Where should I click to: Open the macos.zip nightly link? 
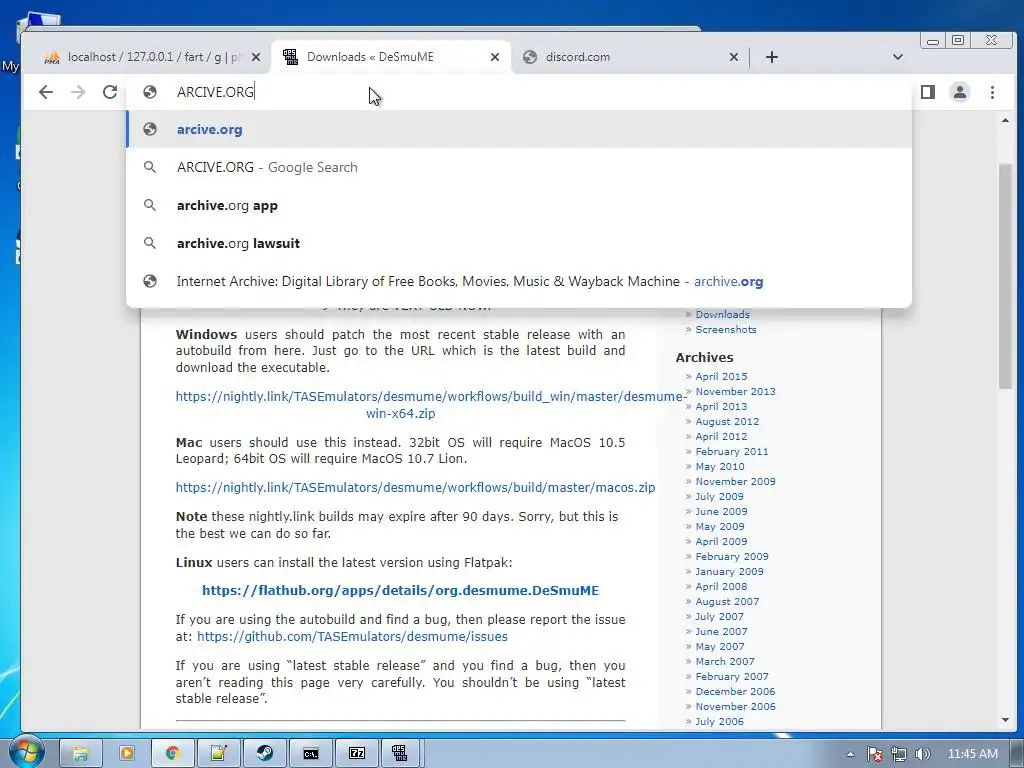tap(415, 487)
